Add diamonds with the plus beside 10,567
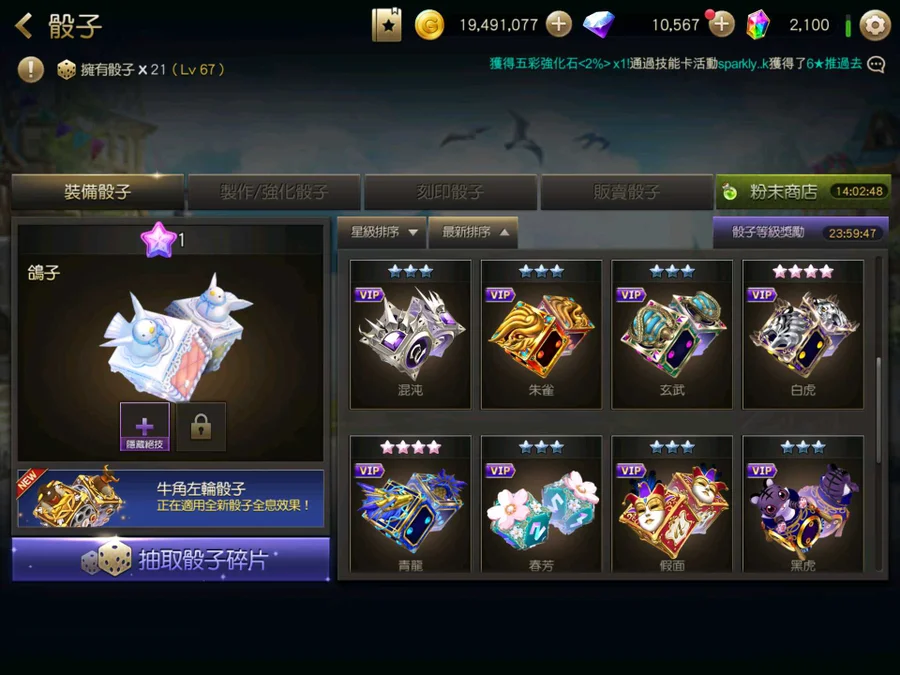Image resolution: width=900 pixels, height=675 pixels. coord(721,25)
